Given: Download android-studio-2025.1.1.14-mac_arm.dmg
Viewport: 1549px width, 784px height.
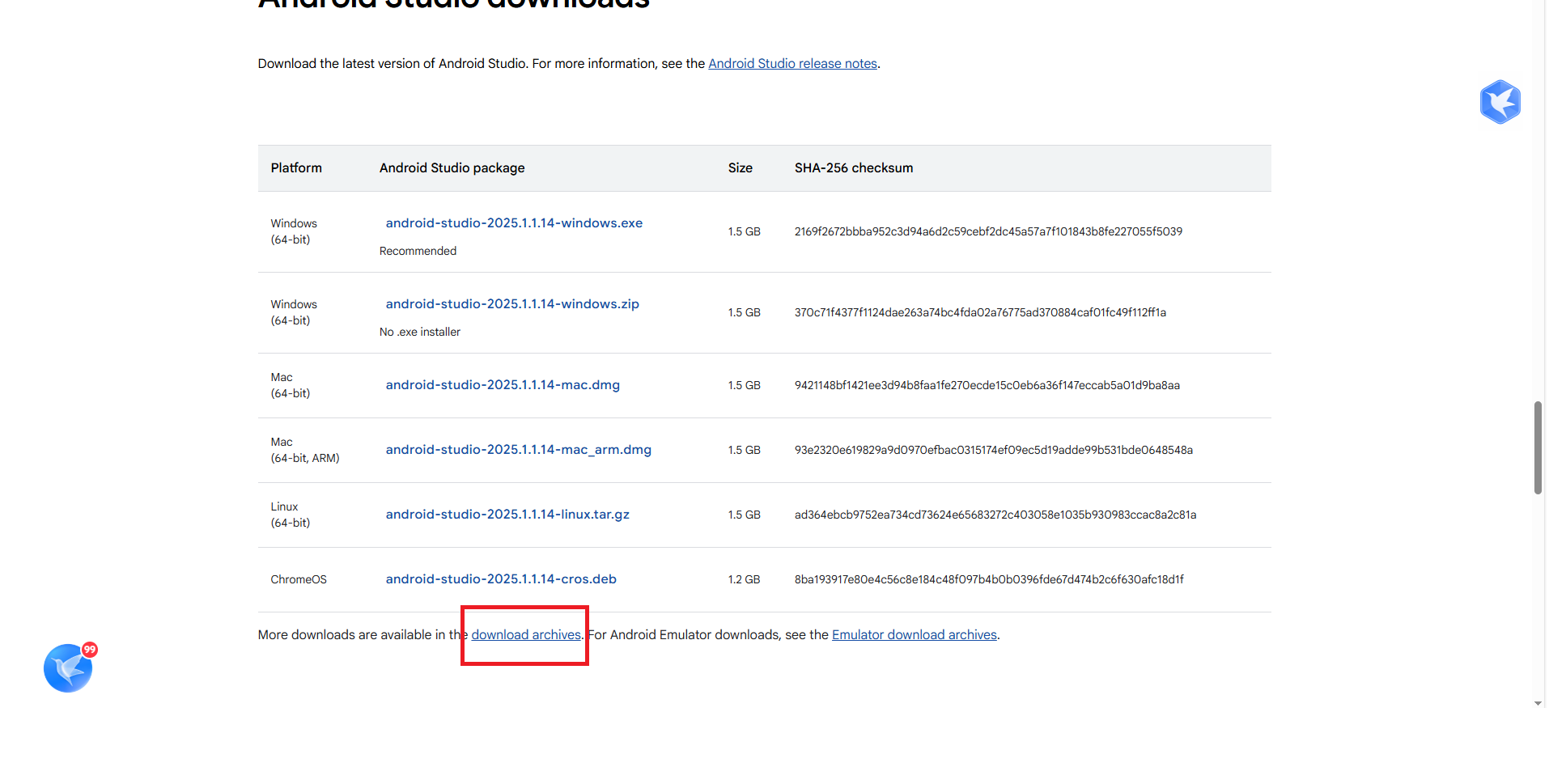Looking at the screenshot, I should click(x=518, y=450).
